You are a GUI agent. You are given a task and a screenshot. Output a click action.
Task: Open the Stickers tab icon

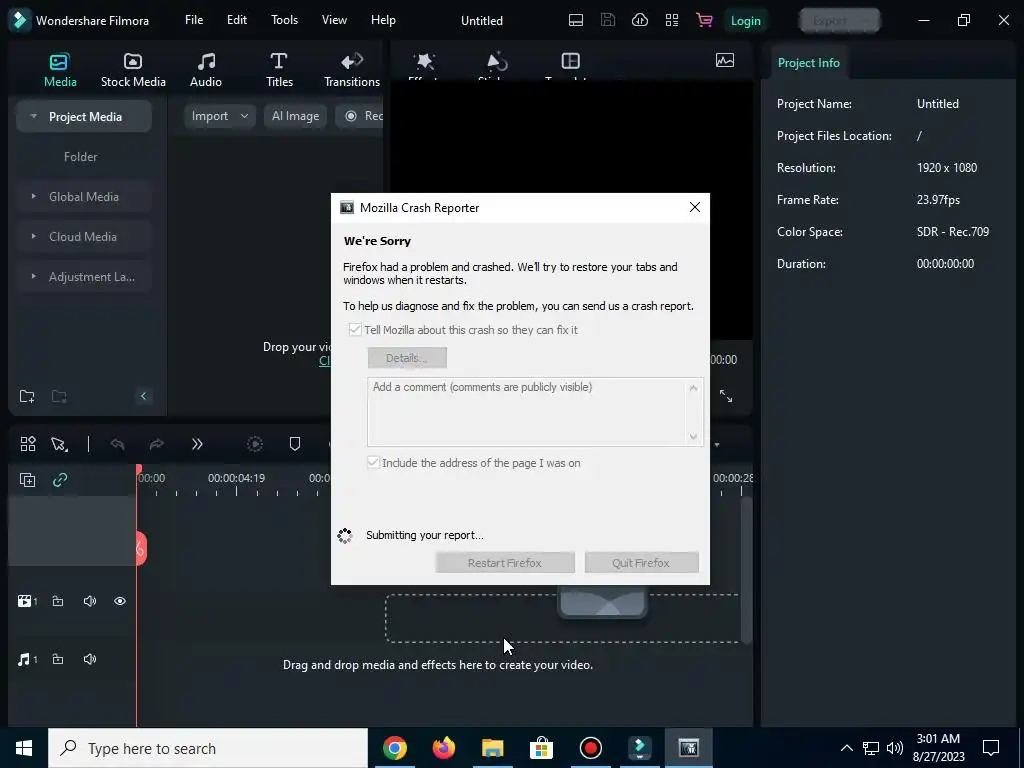[497, 62]
